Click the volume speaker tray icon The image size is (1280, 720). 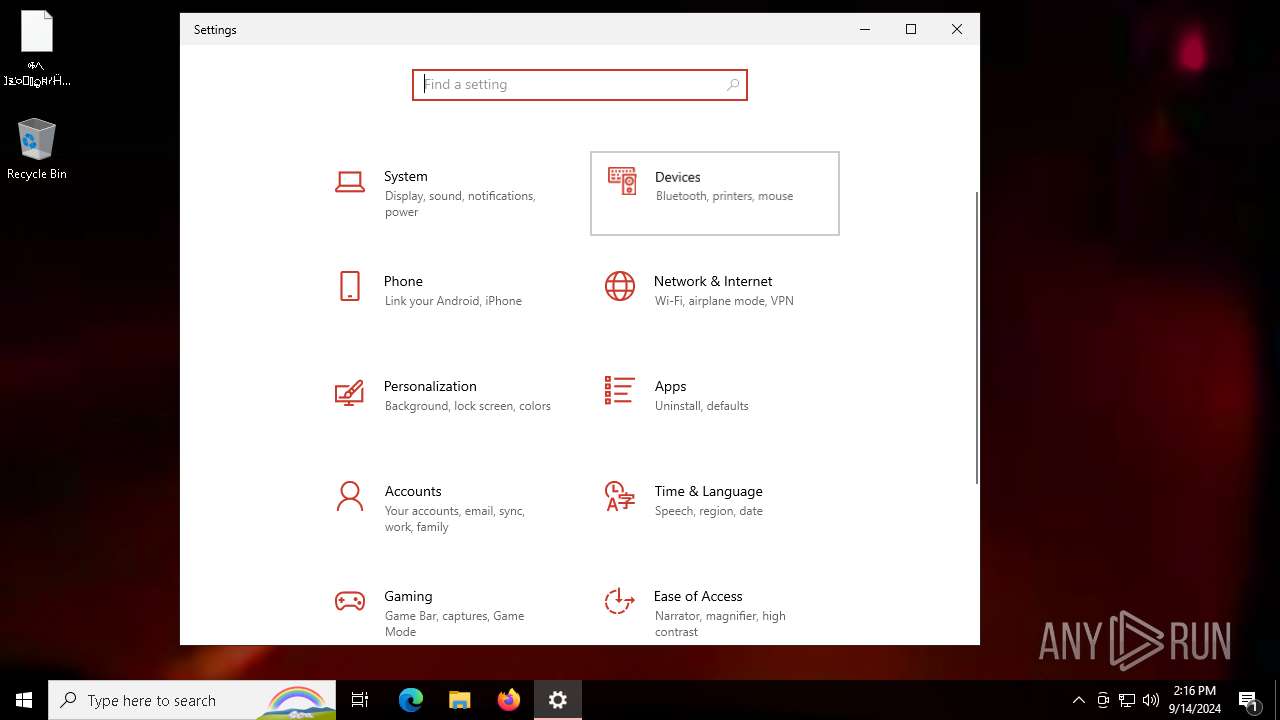1151,700
